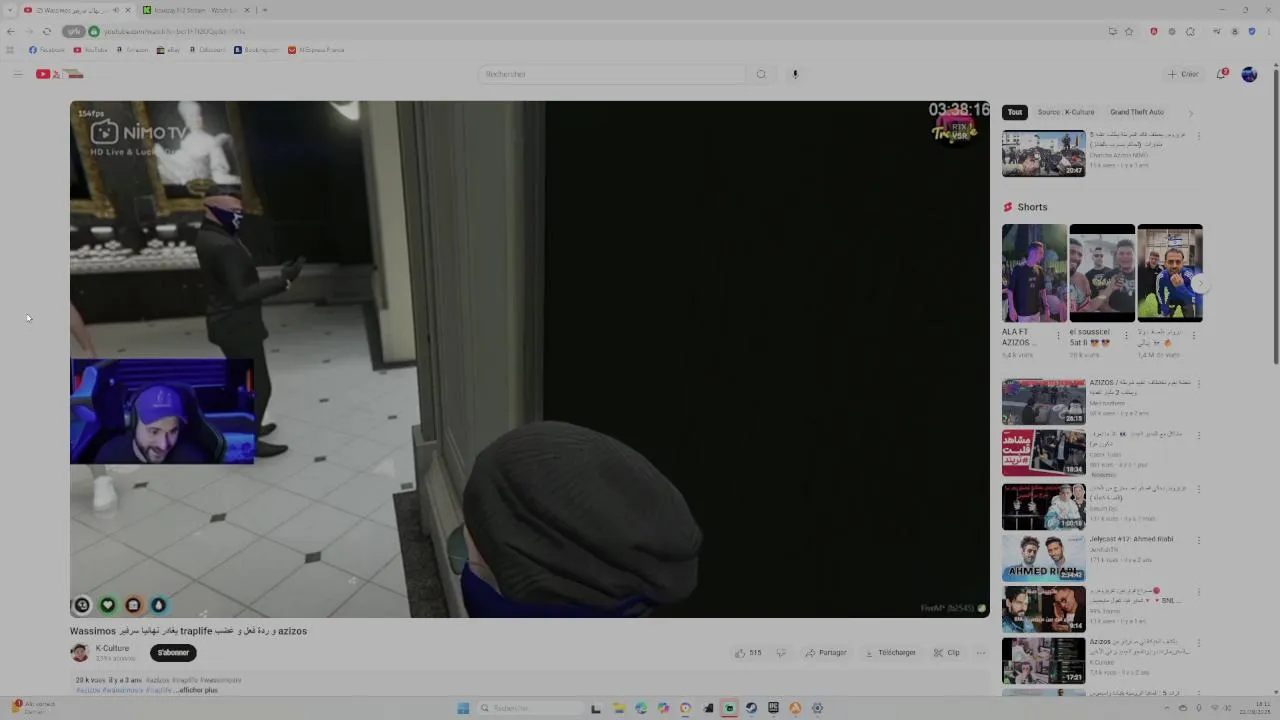Start voice search with microphone icon

pyautogui.click(x=795, y=74)
